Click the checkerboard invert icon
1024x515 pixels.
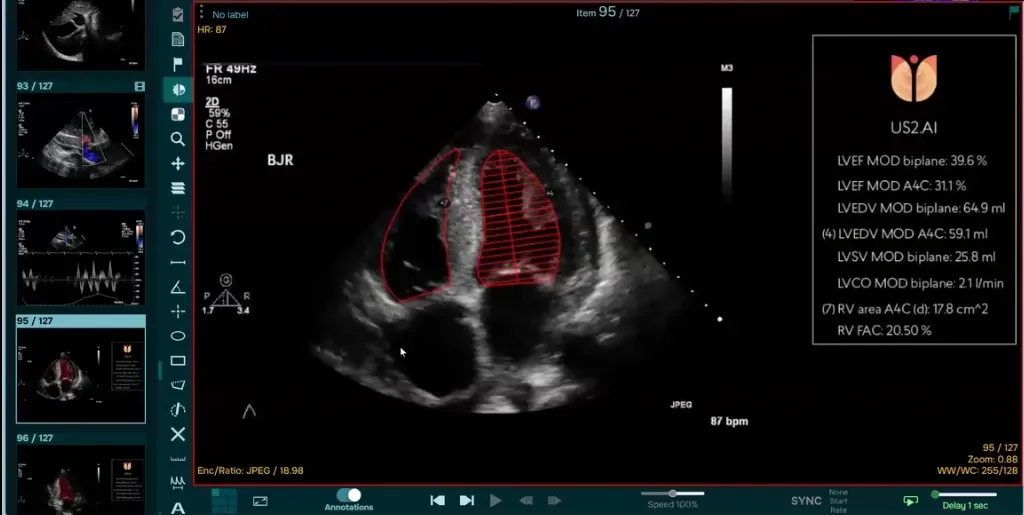pos(178,114)
